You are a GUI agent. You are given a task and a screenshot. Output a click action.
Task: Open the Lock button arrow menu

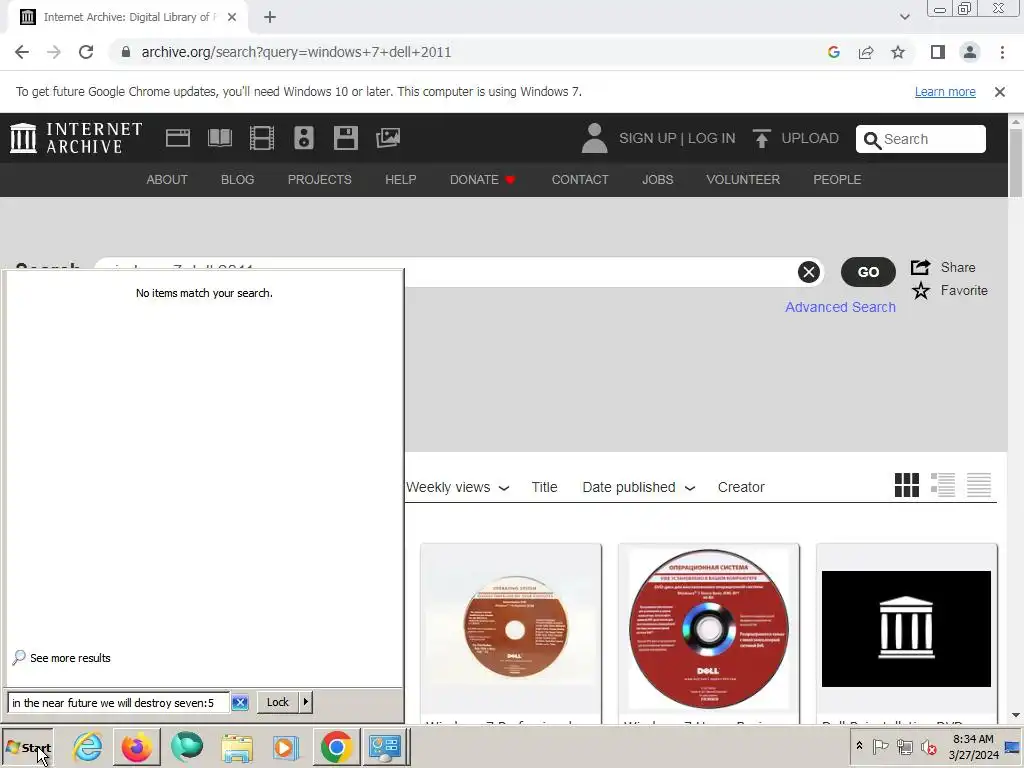pos(305,702)
